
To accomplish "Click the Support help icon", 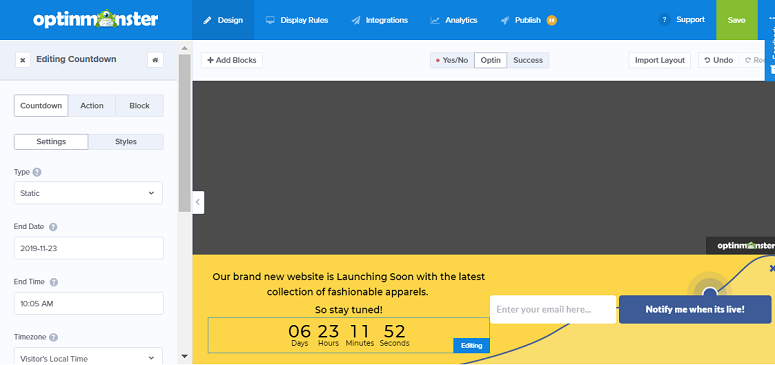I will click(664, 20).
